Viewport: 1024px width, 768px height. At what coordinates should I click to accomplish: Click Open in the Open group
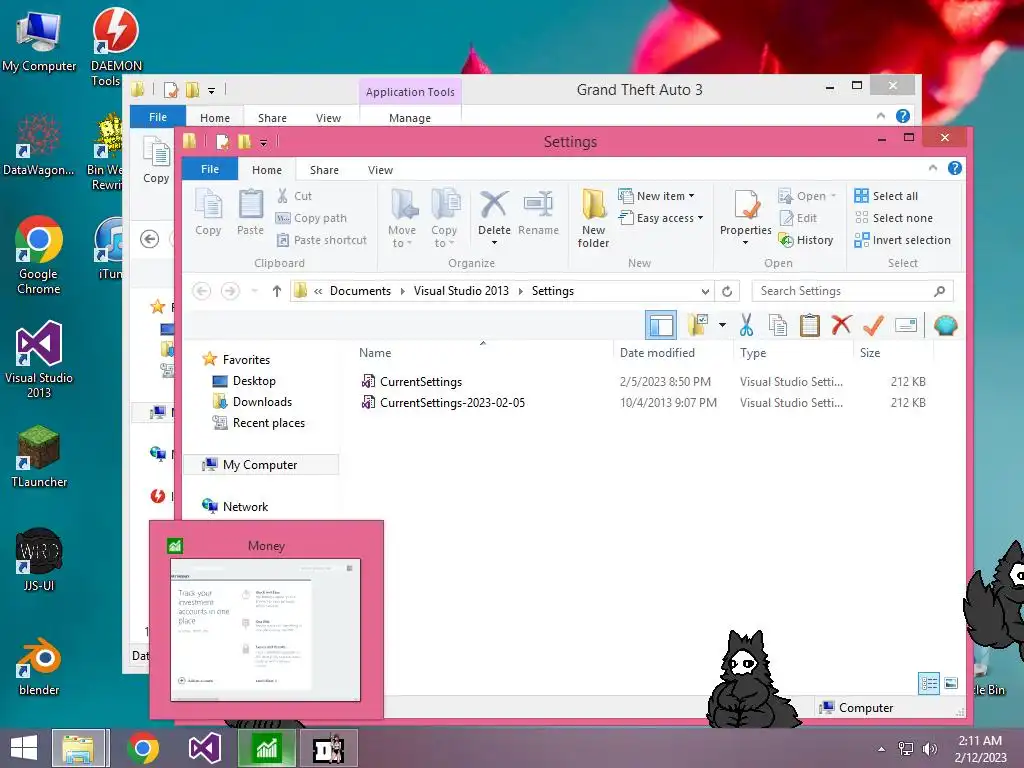pos(807,196)
